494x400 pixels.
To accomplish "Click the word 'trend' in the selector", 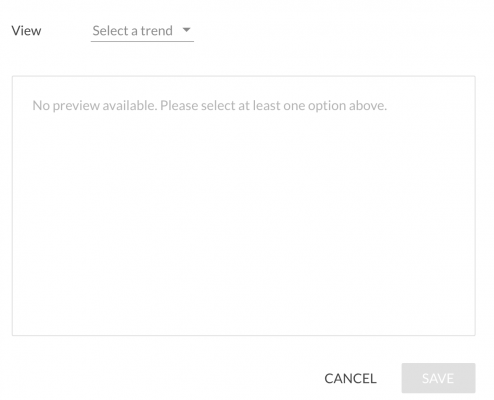I will coord(157,31).
